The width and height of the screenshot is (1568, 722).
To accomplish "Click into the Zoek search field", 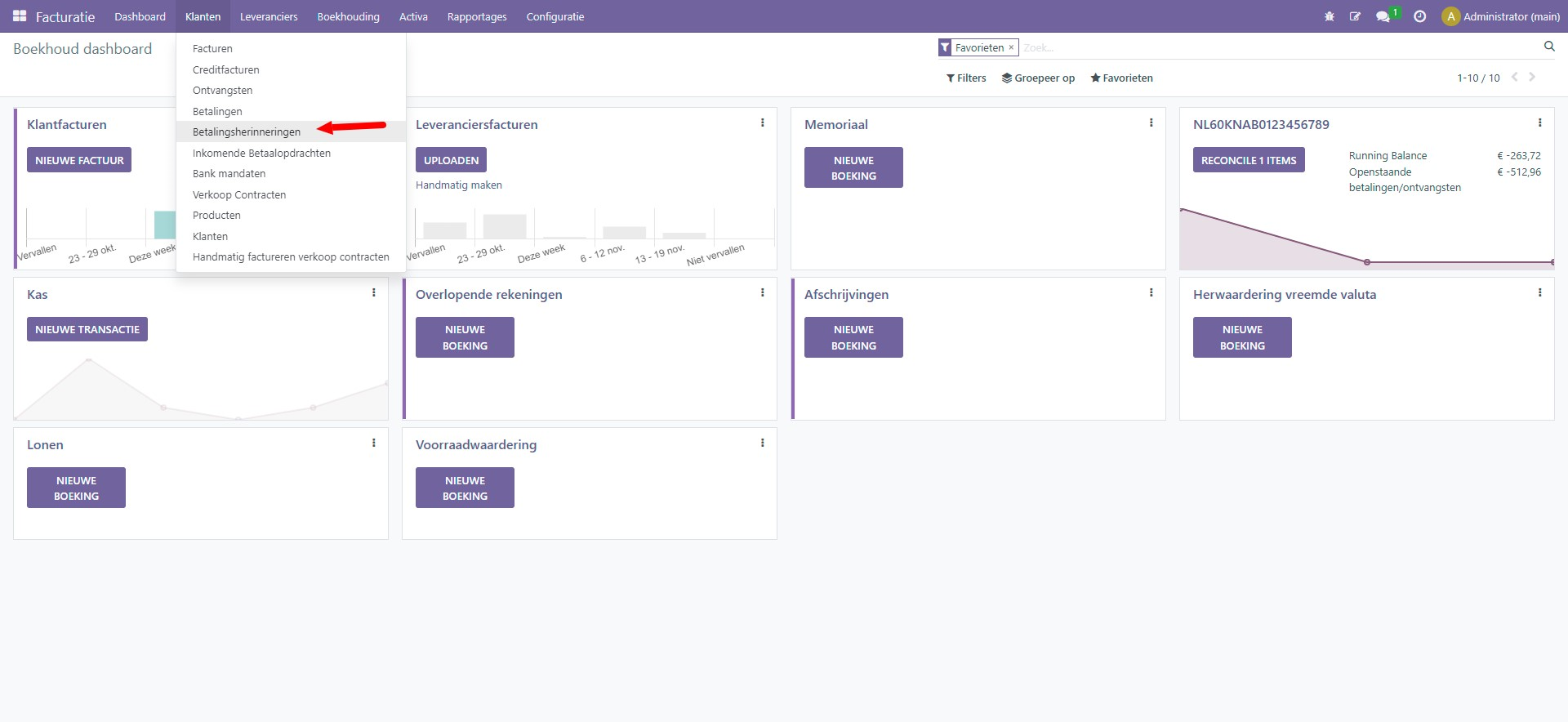I will (x=1274, y=48).
